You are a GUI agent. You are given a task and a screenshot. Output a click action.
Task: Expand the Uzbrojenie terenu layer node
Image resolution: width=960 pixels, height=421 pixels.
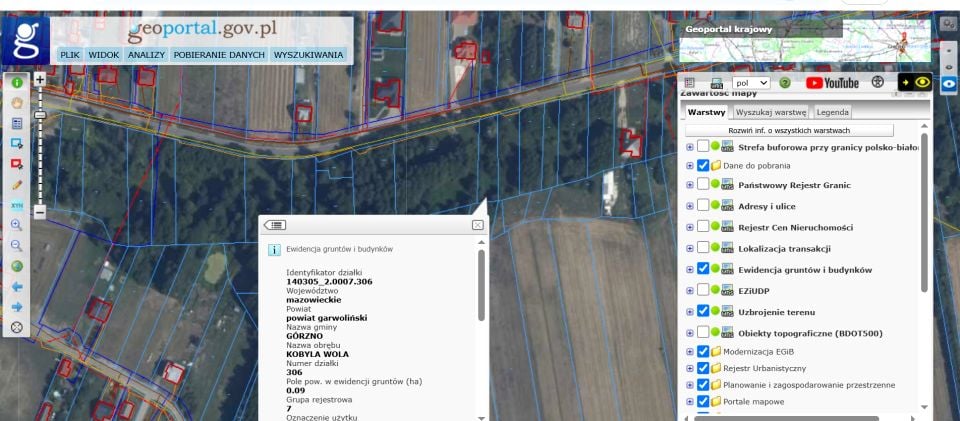click(690, 311)
